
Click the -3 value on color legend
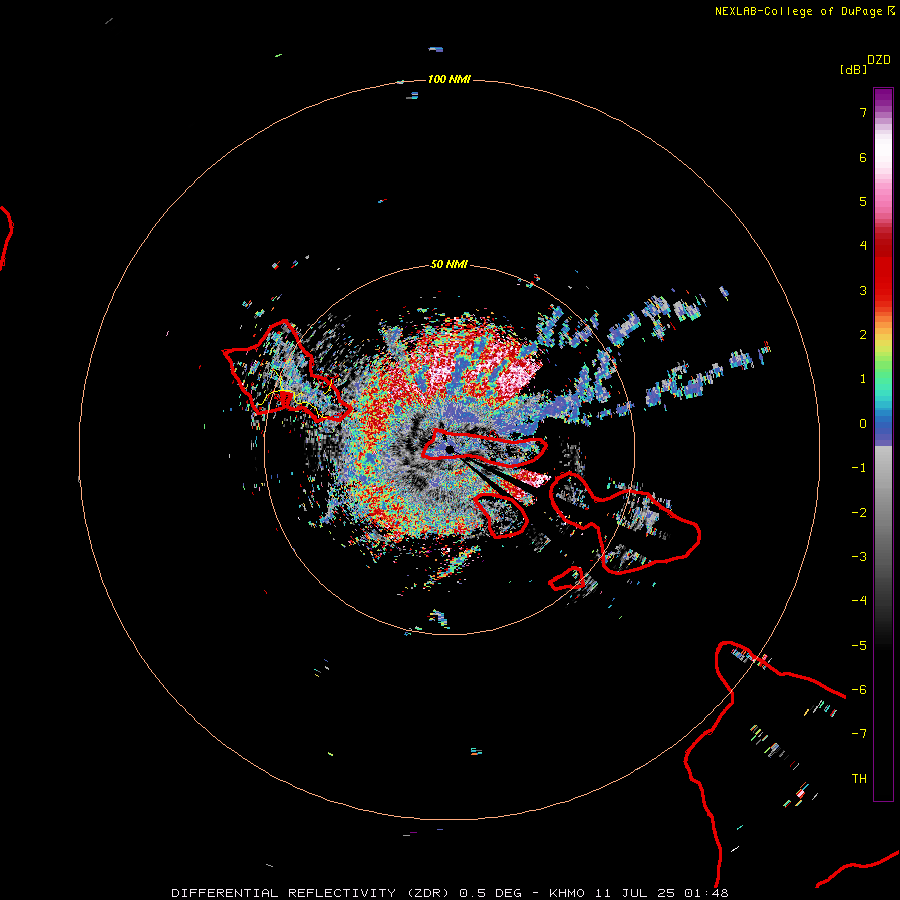pos(859,557)
